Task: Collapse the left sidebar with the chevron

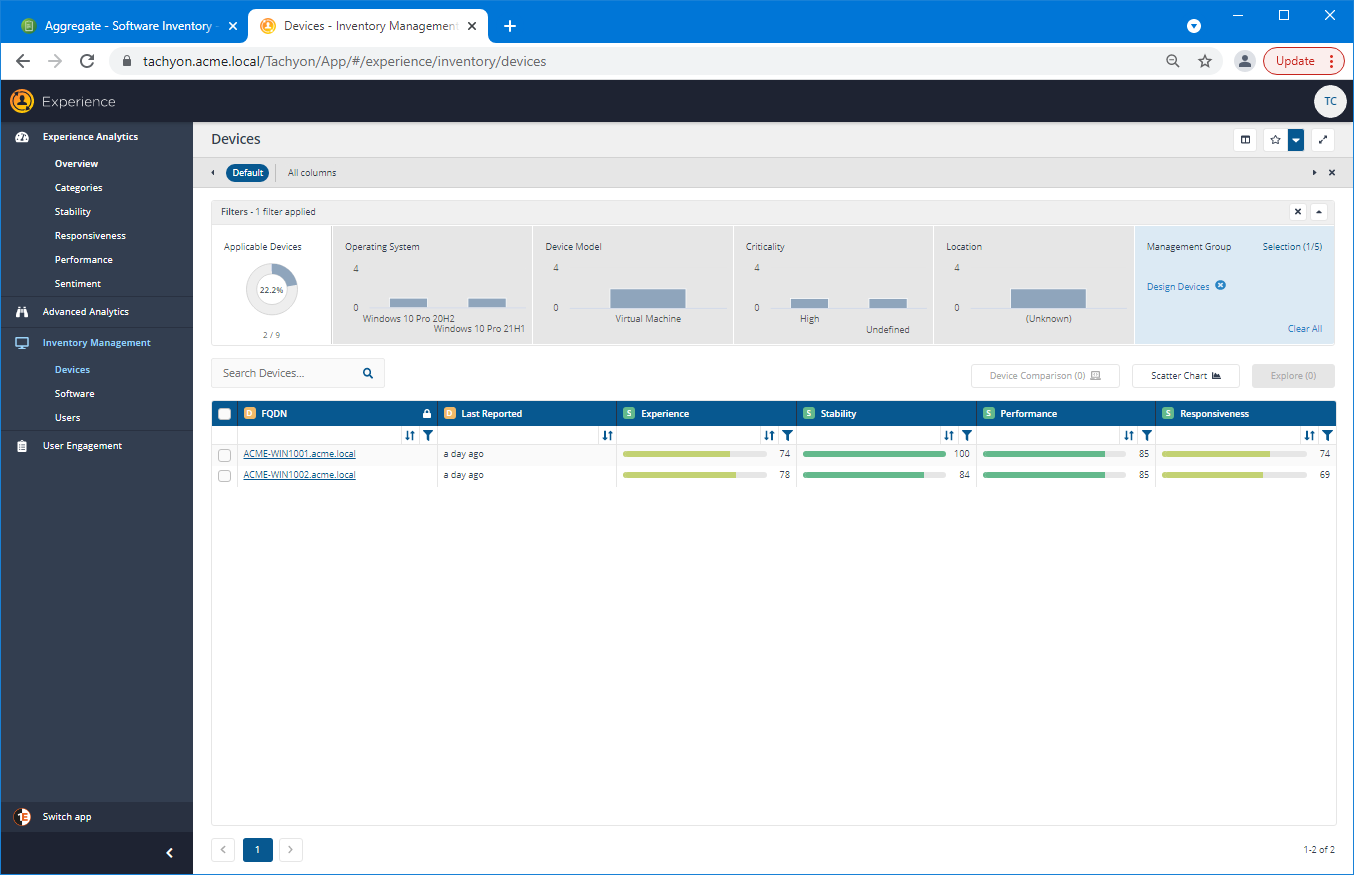Action: 169,853
